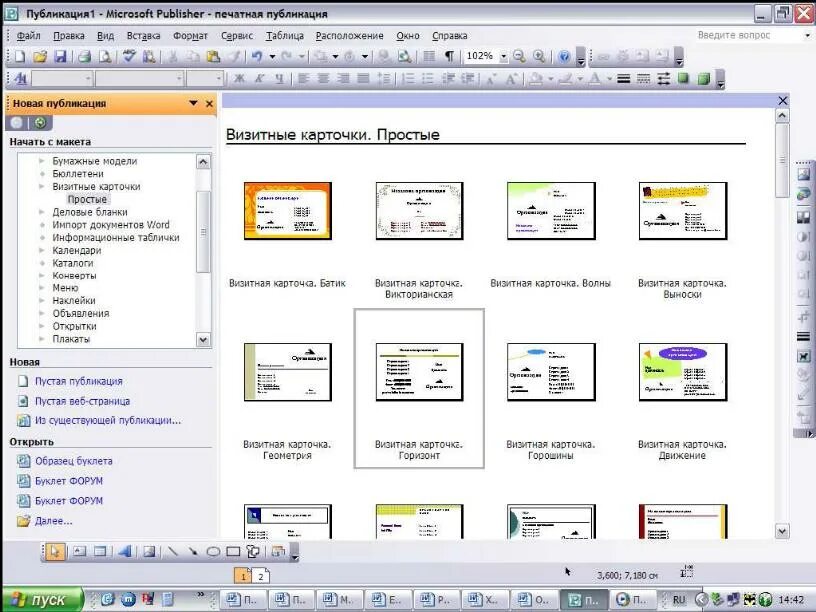Open the Файл menu
Screen dimensions: 816x612
click(29, 35)
